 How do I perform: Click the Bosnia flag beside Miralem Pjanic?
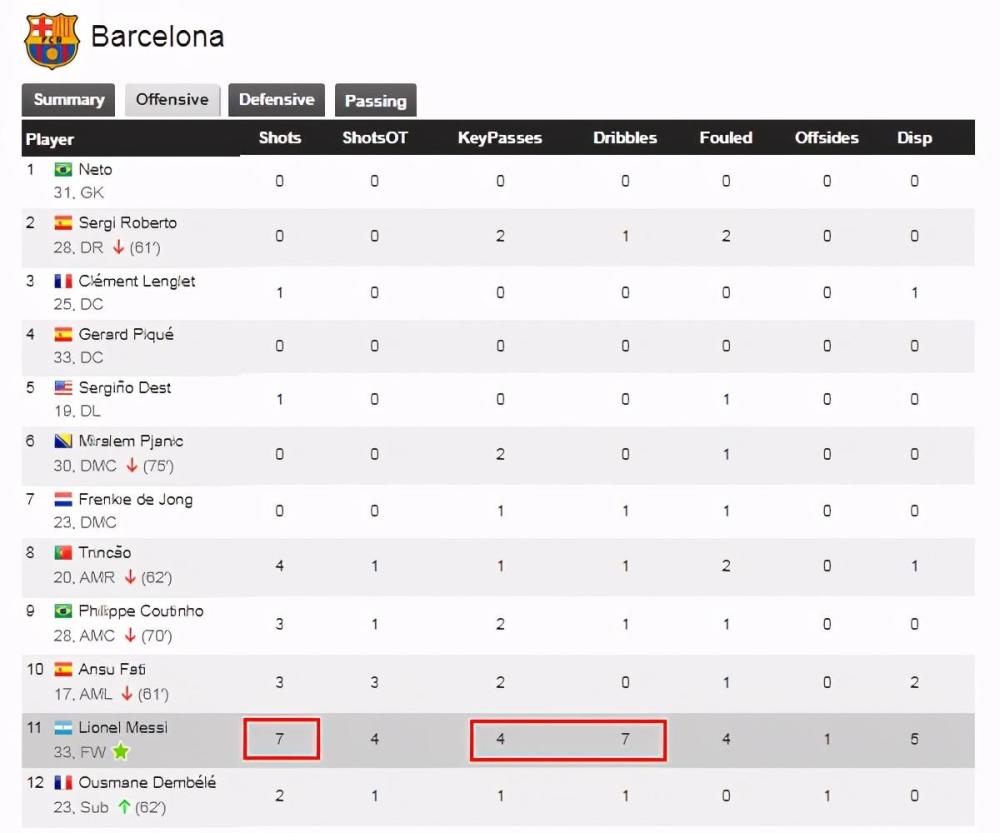[63, 441]
